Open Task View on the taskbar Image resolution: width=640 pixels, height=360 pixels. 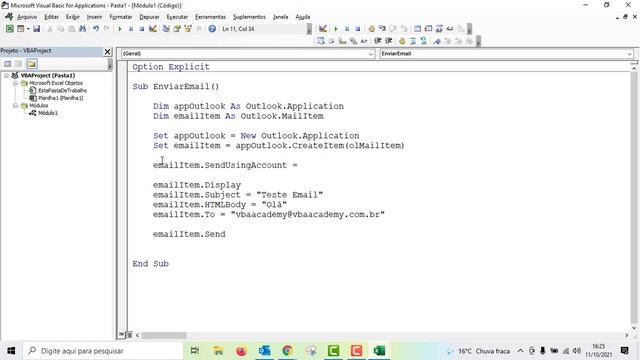[x=195, y=351]
